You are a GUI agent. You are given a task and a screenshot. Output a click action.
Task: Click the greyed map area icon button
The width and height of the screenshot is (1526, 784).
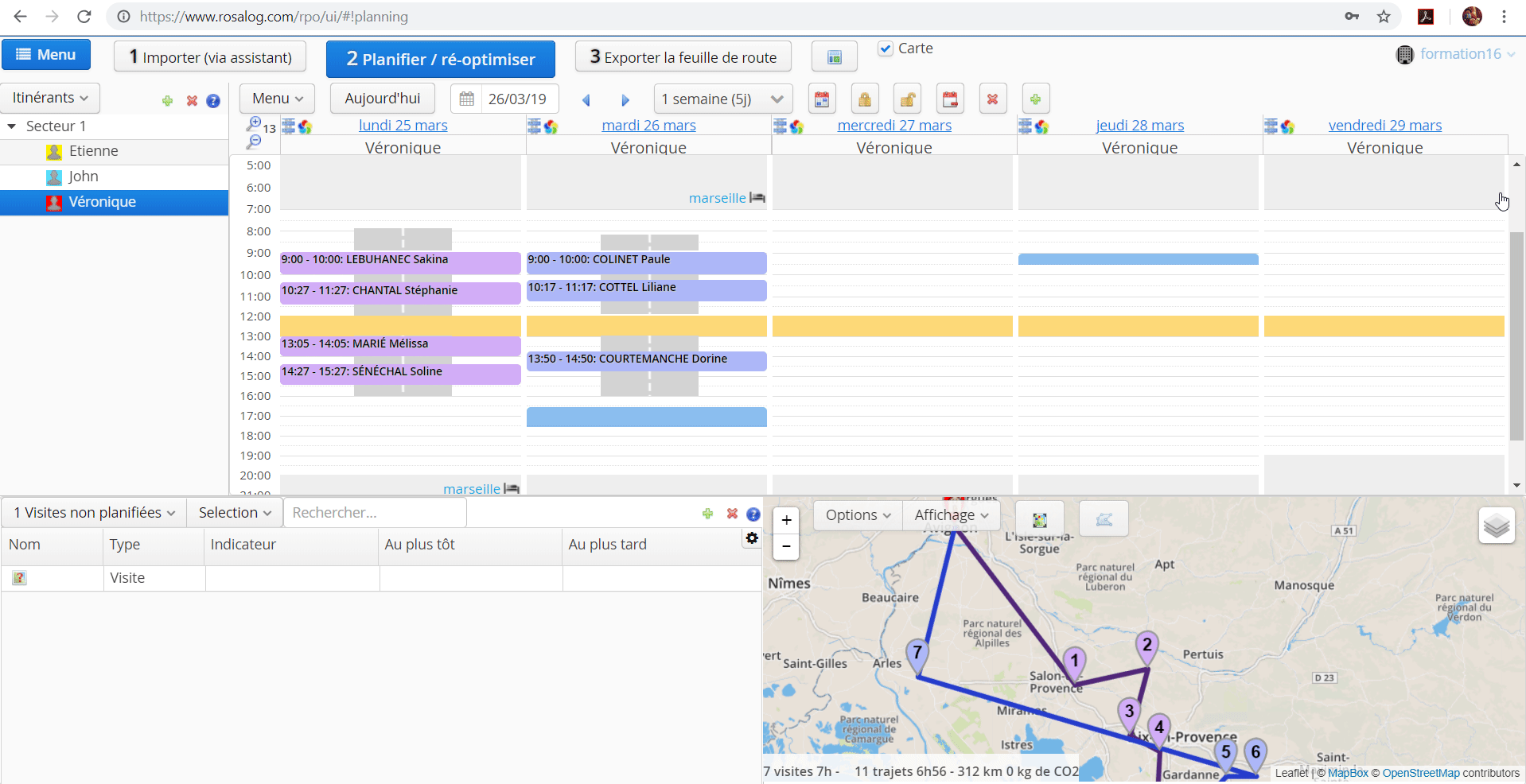1104,519
